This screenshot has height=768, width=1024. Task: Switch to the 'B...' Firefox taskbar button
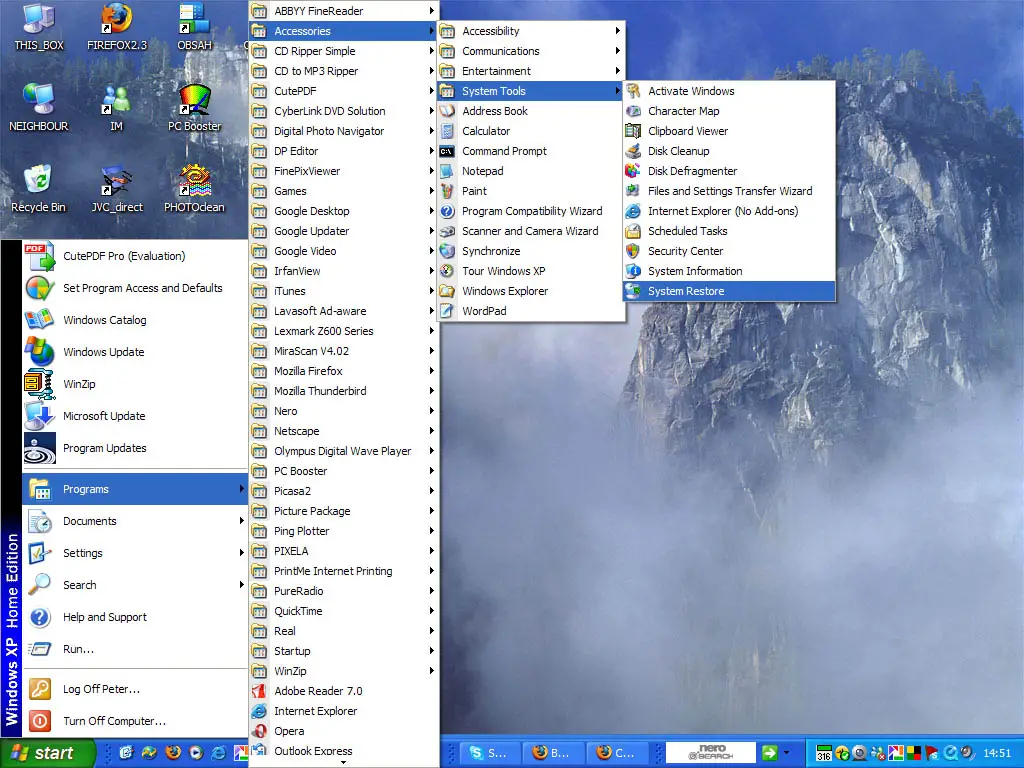pyautogui.click(x=552, y=753)
